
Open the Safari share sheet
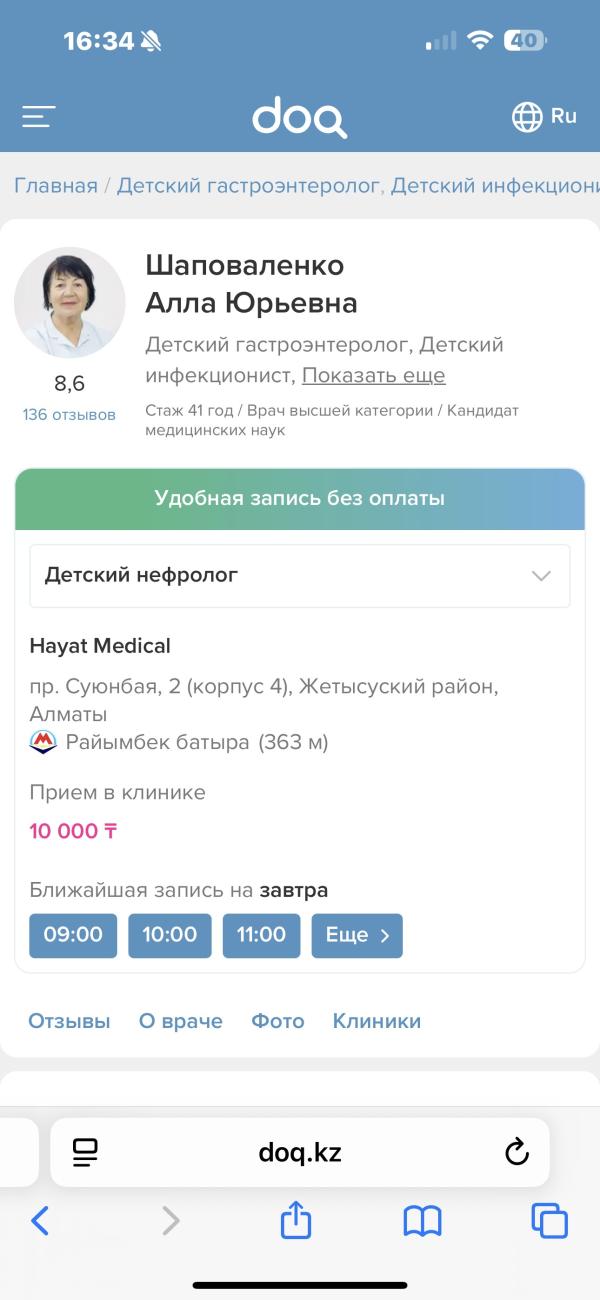[x=296, y=1220]
